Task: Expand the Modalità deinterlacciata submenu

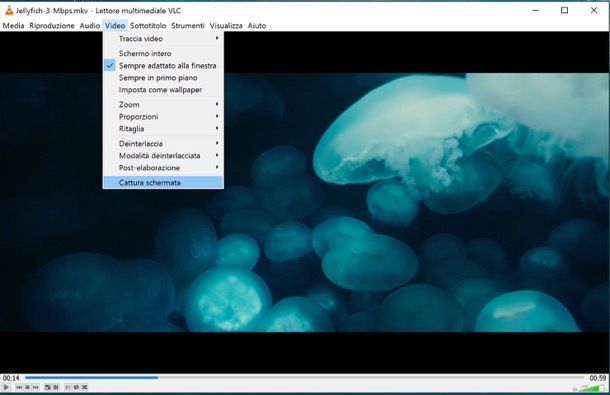Action: [163, 156]
